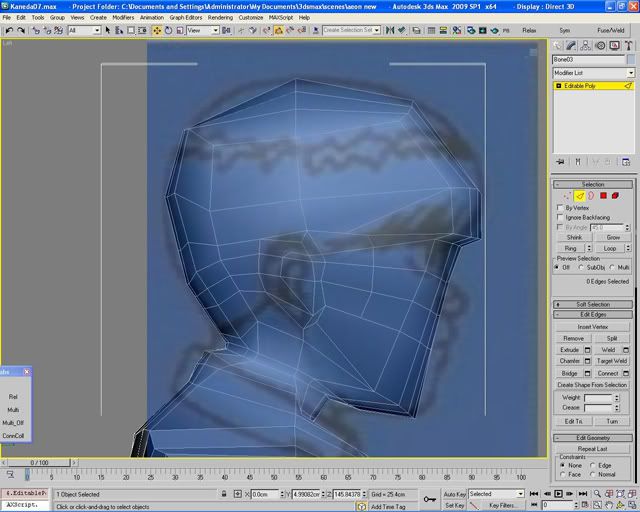This screenshot has height=512, width=640.
Task: Open the Hierarchy command panel tab
Action: point(586,45)
